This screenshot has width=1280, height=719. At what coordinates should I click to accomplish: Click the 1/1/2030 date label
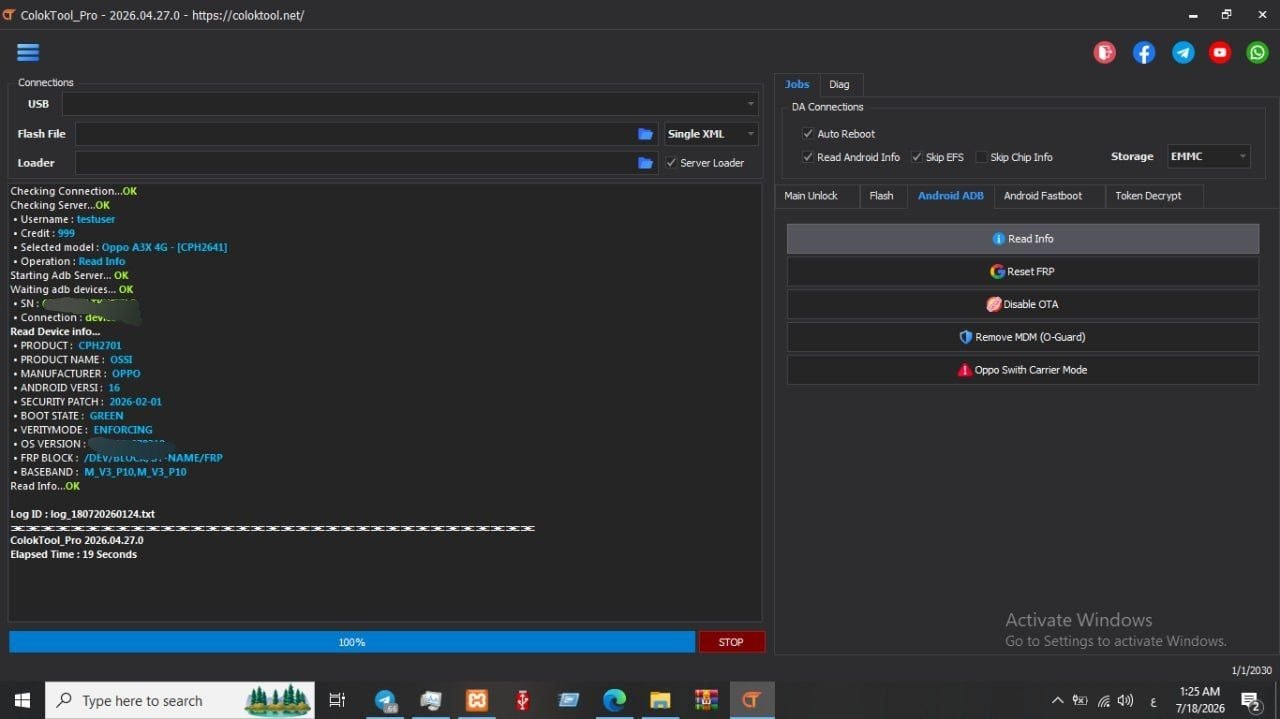pyautogui.click(x=1251, y=670)
